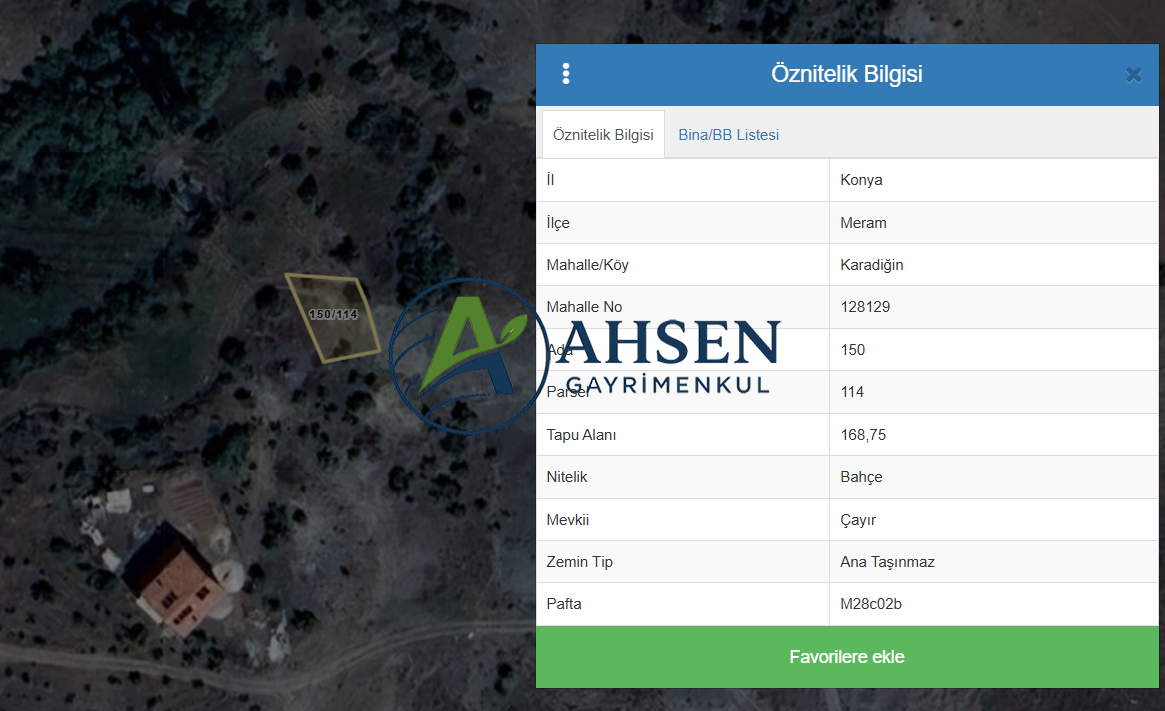
Task: Select the Öznitelik Bilgisi tab
Action: [x=603, y=135]
